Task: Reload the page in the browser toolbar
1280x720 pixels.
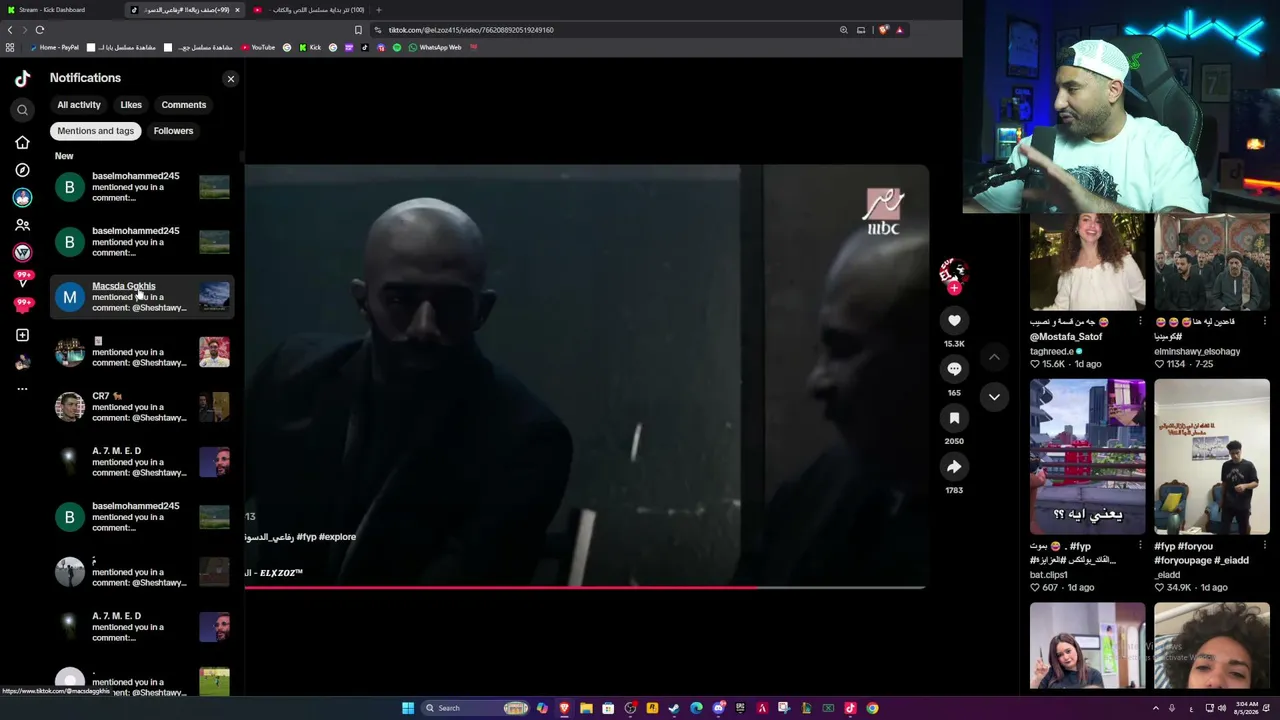Action: click(x=40, y=30)
